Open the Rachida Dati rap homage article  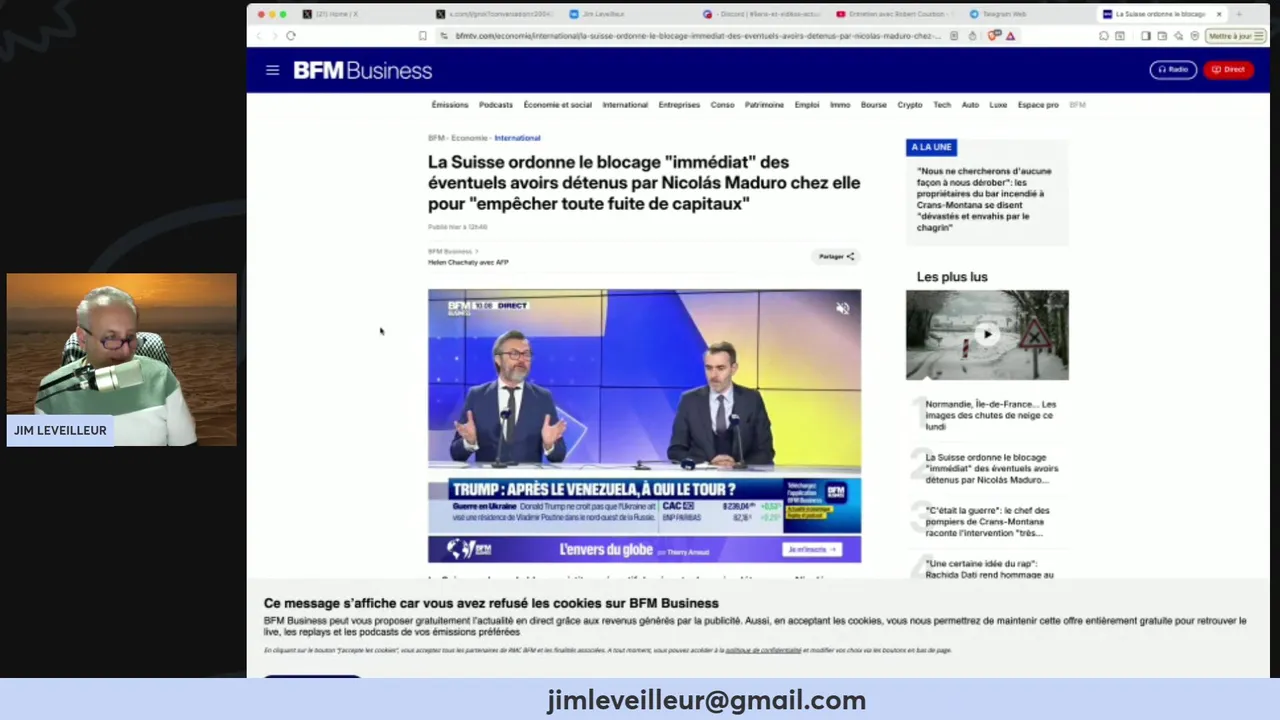(989, 569)
